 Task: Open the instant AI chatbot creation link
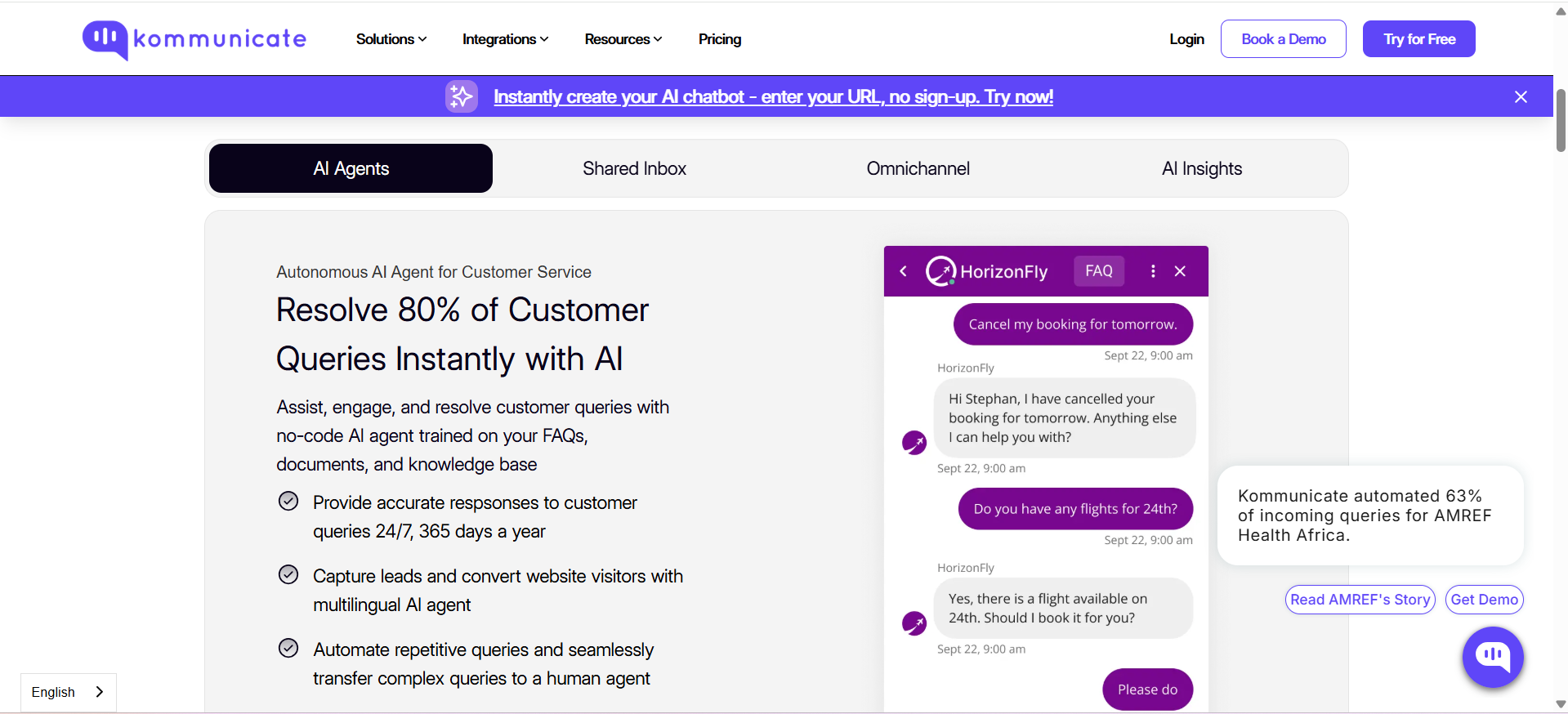click(773, 96)
